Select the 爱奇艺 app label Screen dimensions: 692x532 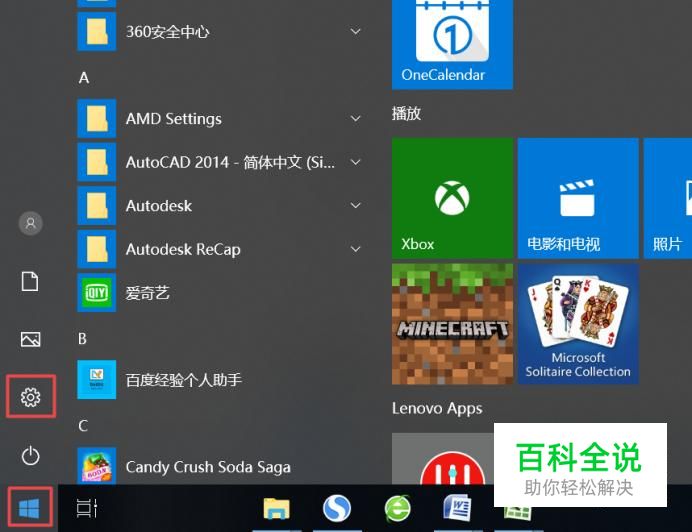pos(147,293)
